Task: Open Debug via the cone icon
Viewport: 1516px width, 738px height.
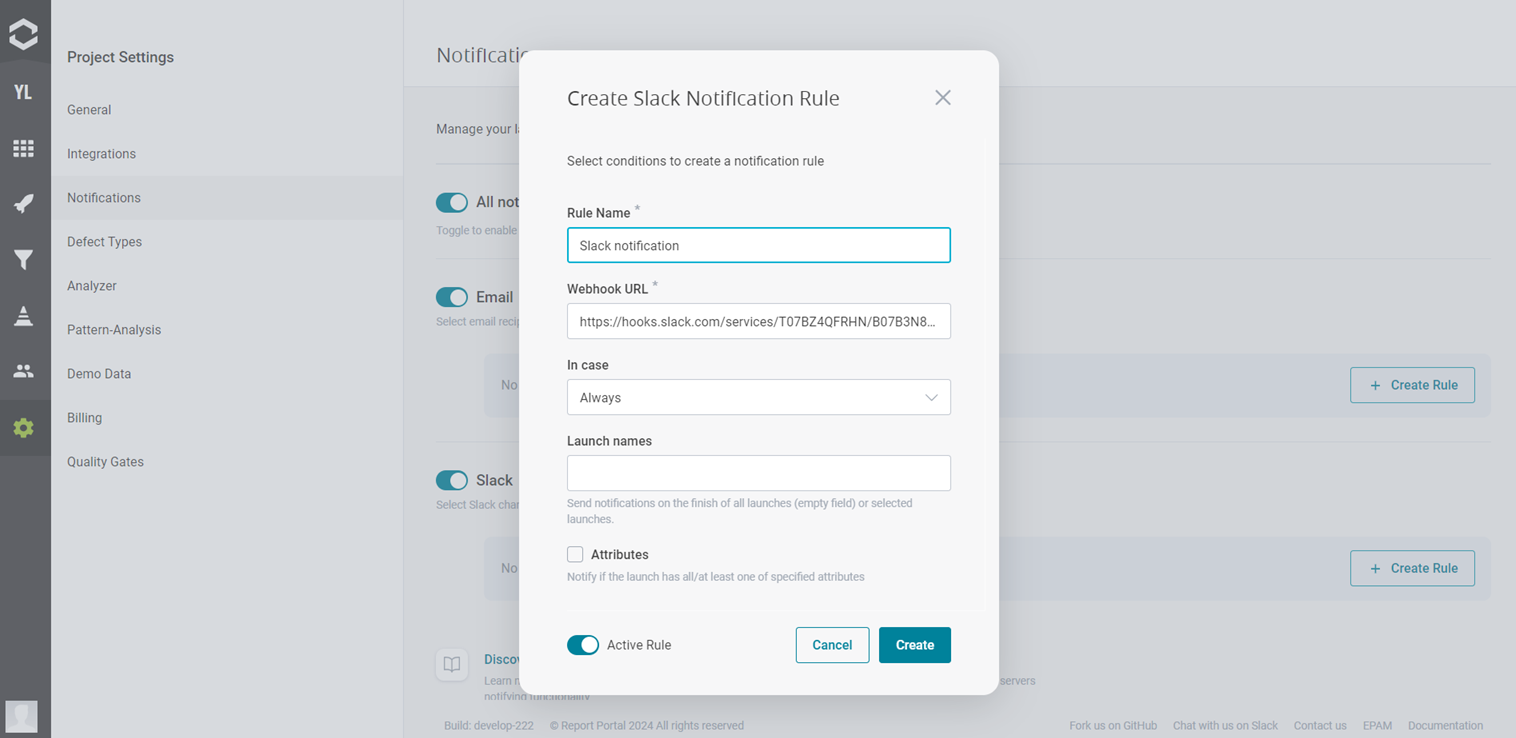Action: coord(23,316)
